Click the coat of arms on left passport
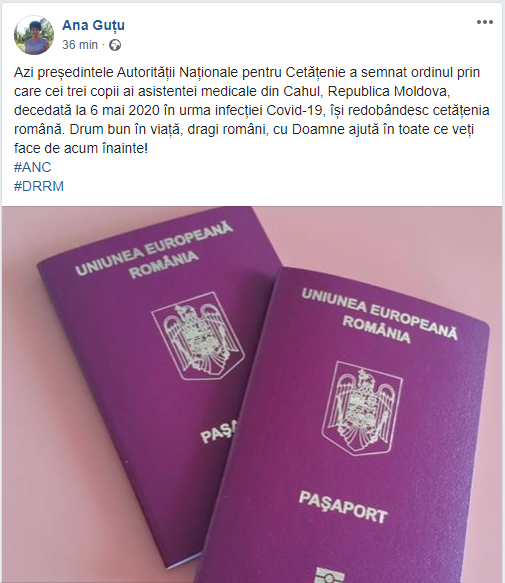The height and width of the screenshot is (583, 505). point(198,336)
